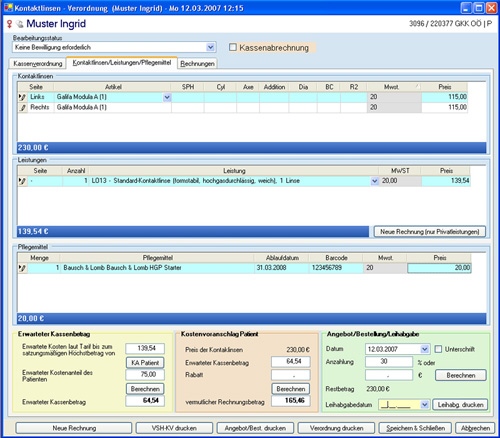The width and height of the screenshot is (500, 438).
Task: Expand the Artikel dropdown for Galifa Modula A
Action: (x=167, y=97)
